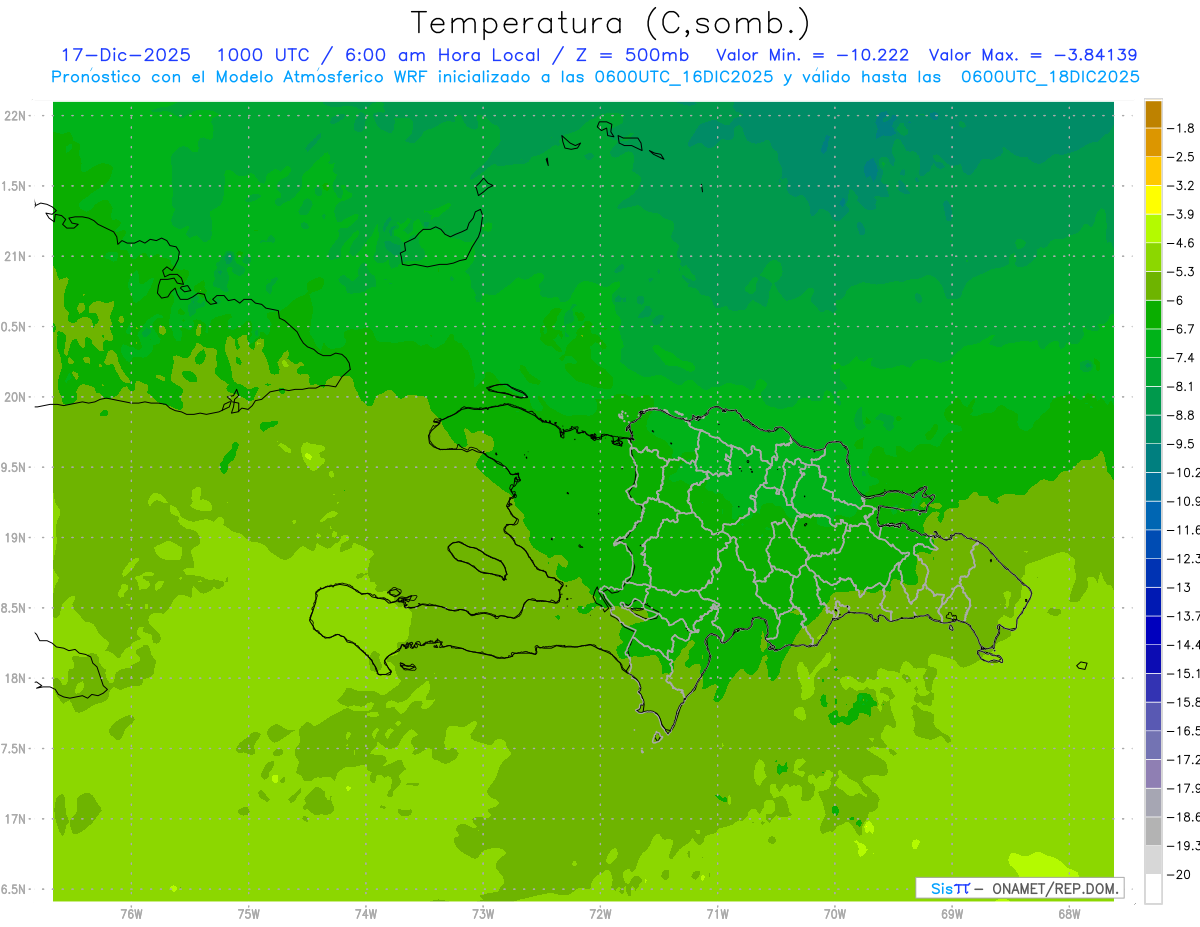This screenshot has width=1200, height=927.
Task: Click the '-18.6' colorbar label
Action: (x=1184, y=817)
